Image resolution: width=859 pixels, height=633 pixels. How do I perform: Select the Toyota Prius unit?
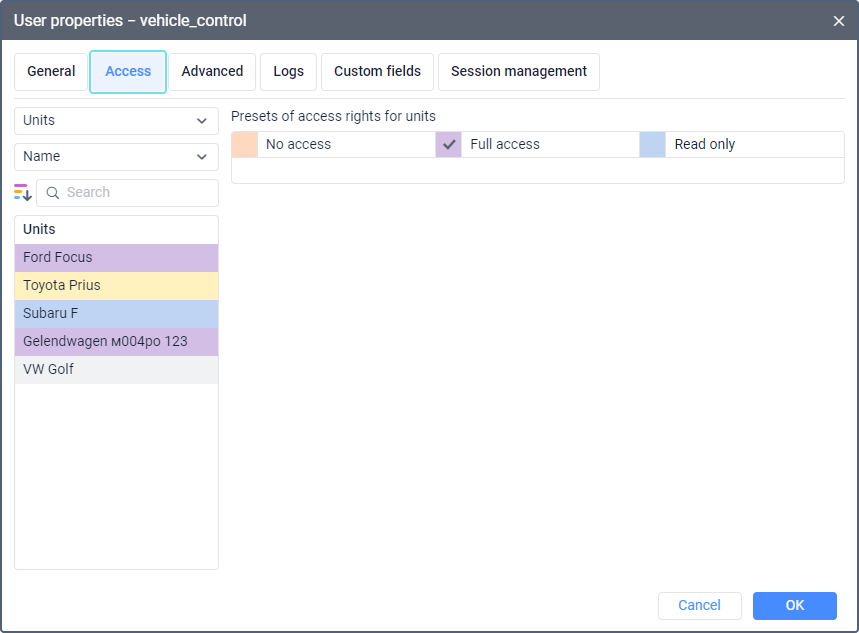(116, 286)
